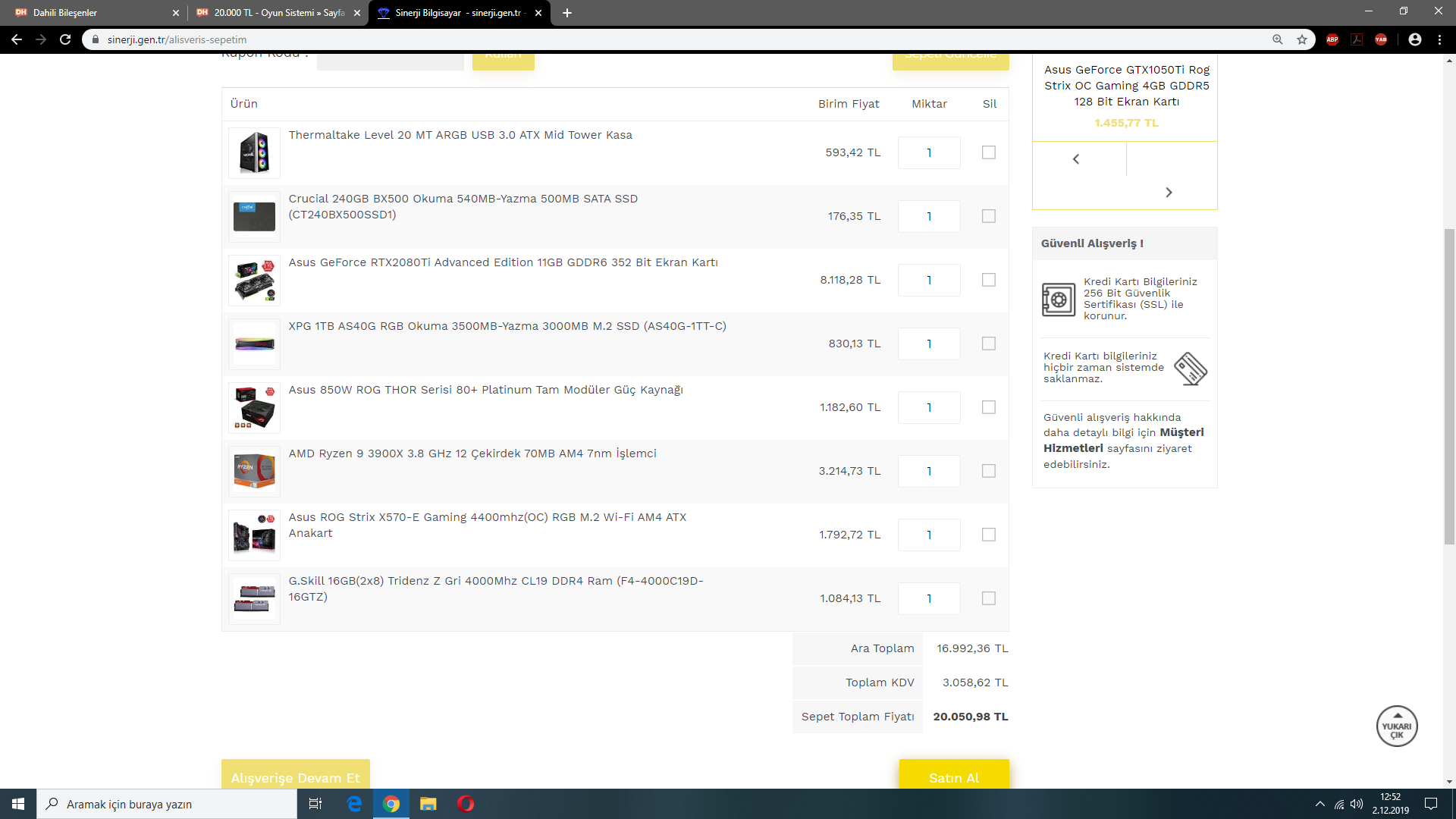The width and height of the screenshot is (1456, 819).
Task: Open Opera browser from the taskbar
Action: (x=466, y=804)
